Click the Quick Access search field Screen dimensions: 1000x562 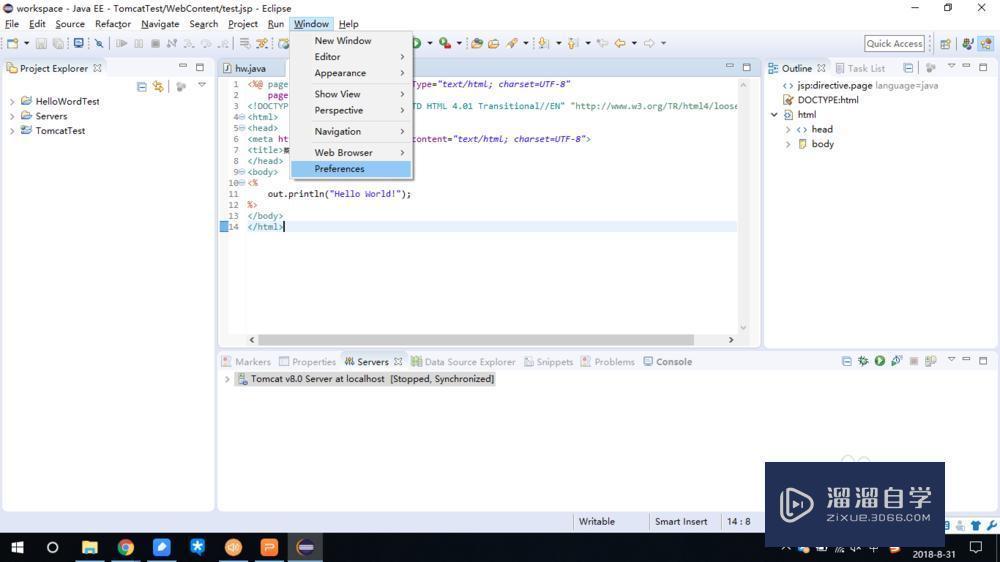click(894, 43)
